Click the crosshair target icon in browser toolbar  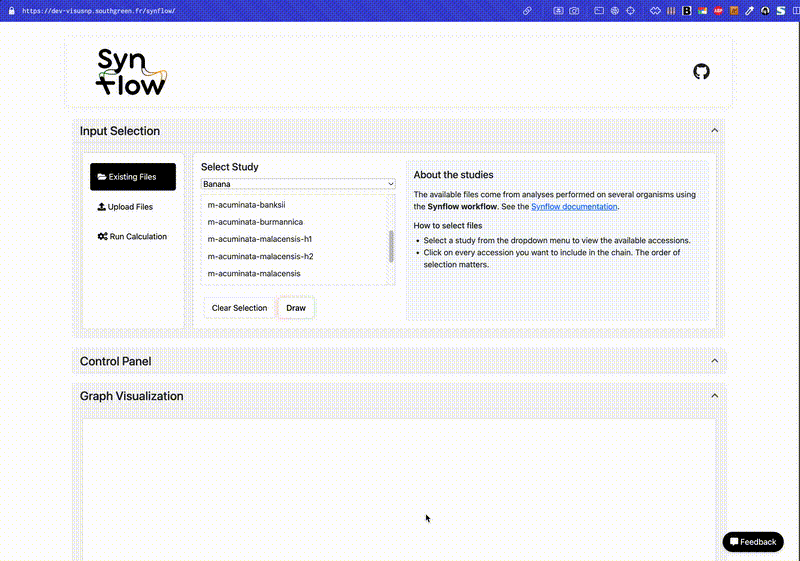(631, 11)
